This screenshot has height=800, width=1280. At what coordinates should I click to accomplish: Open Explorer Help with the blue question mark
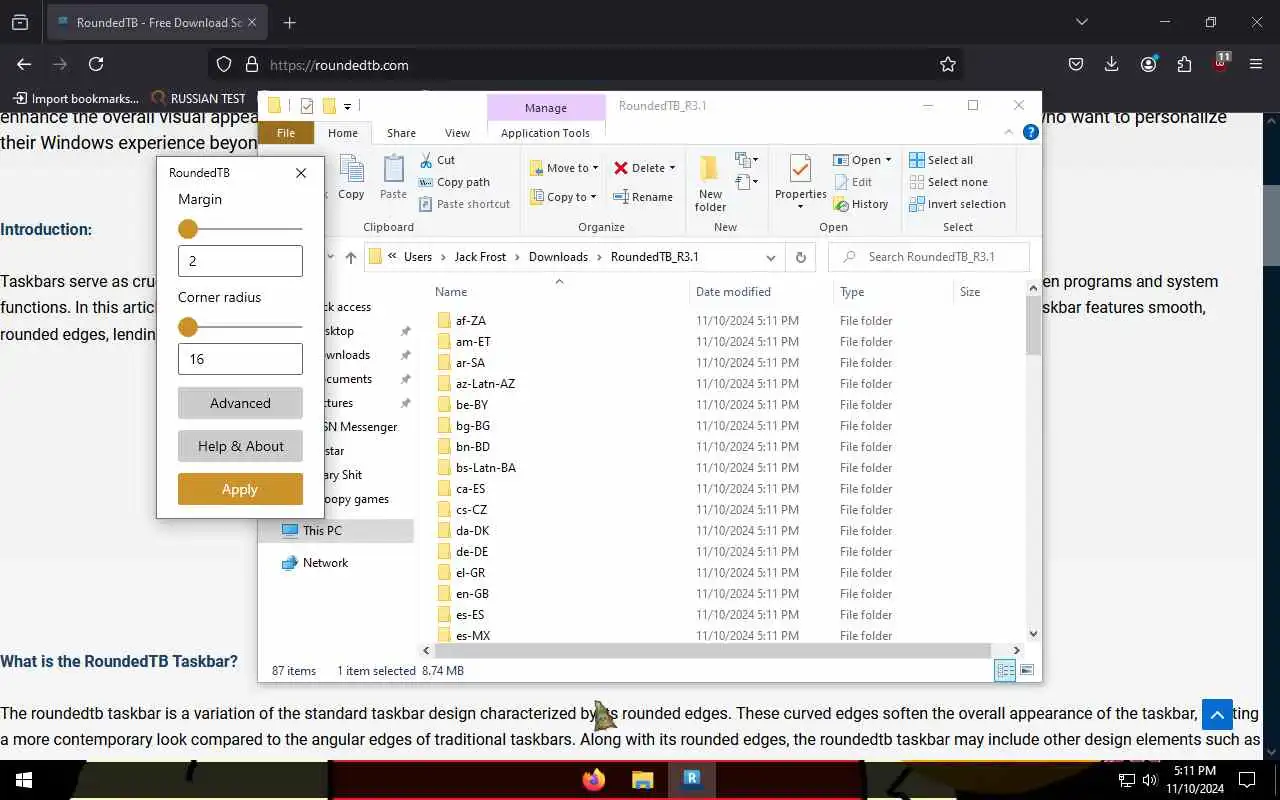coord(1031,132)
